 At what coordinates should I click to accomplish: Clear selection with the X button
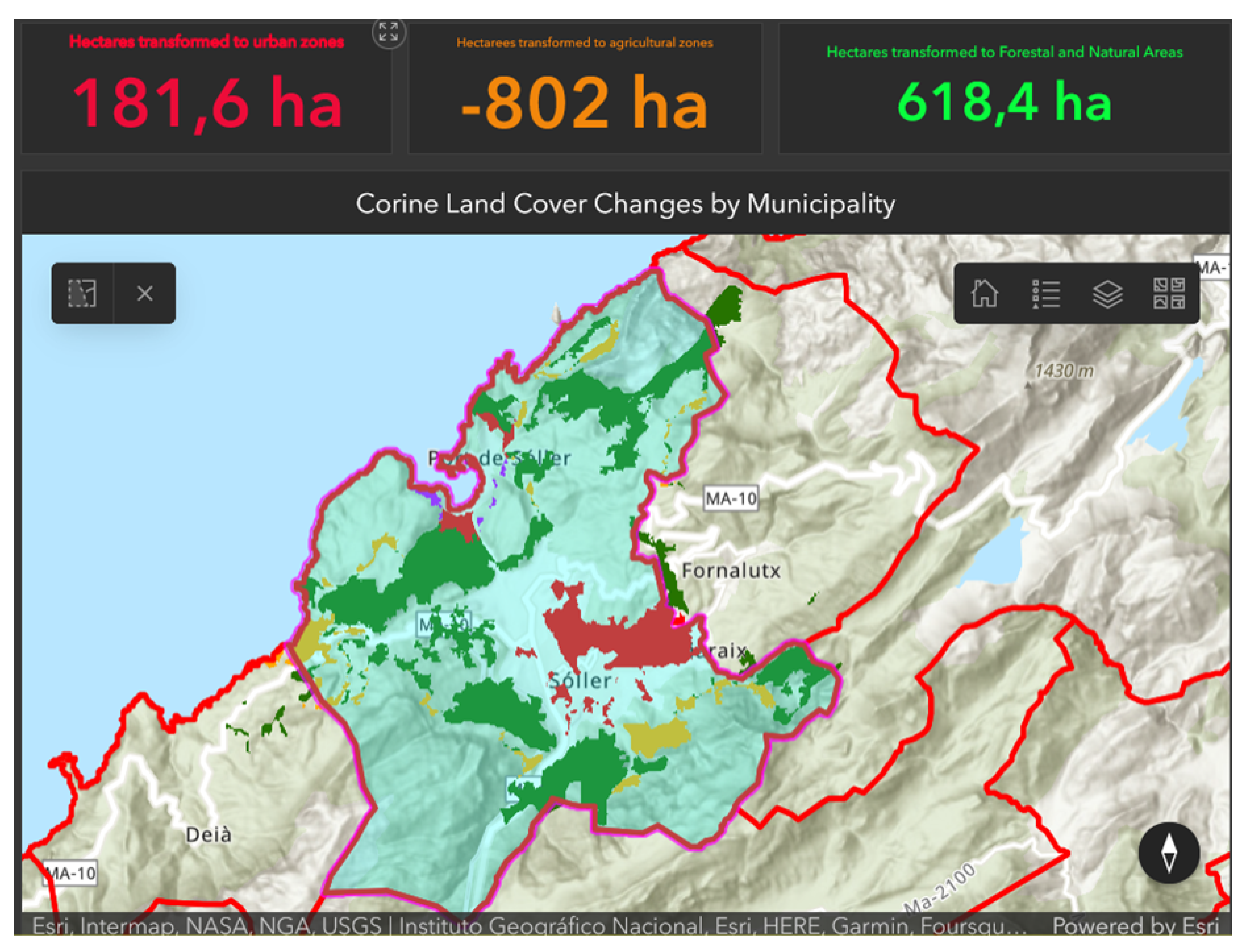click(x=145, y=293)
